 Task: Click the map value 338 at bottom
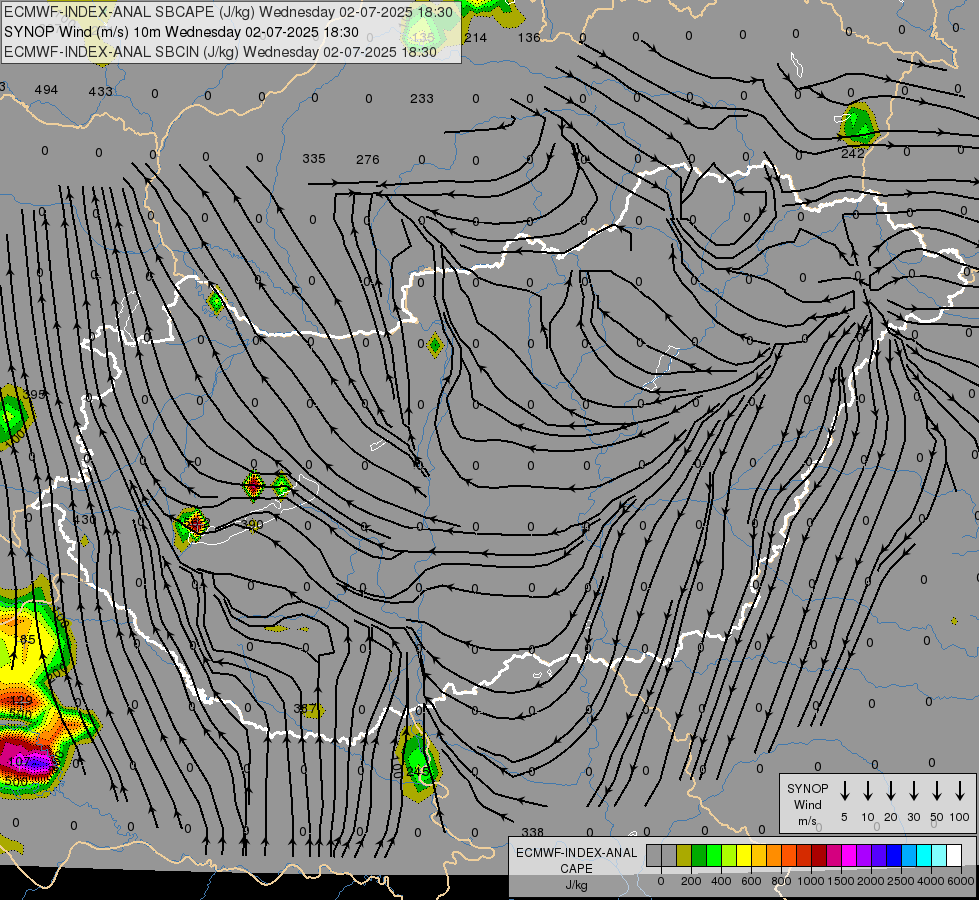(533, 833)
